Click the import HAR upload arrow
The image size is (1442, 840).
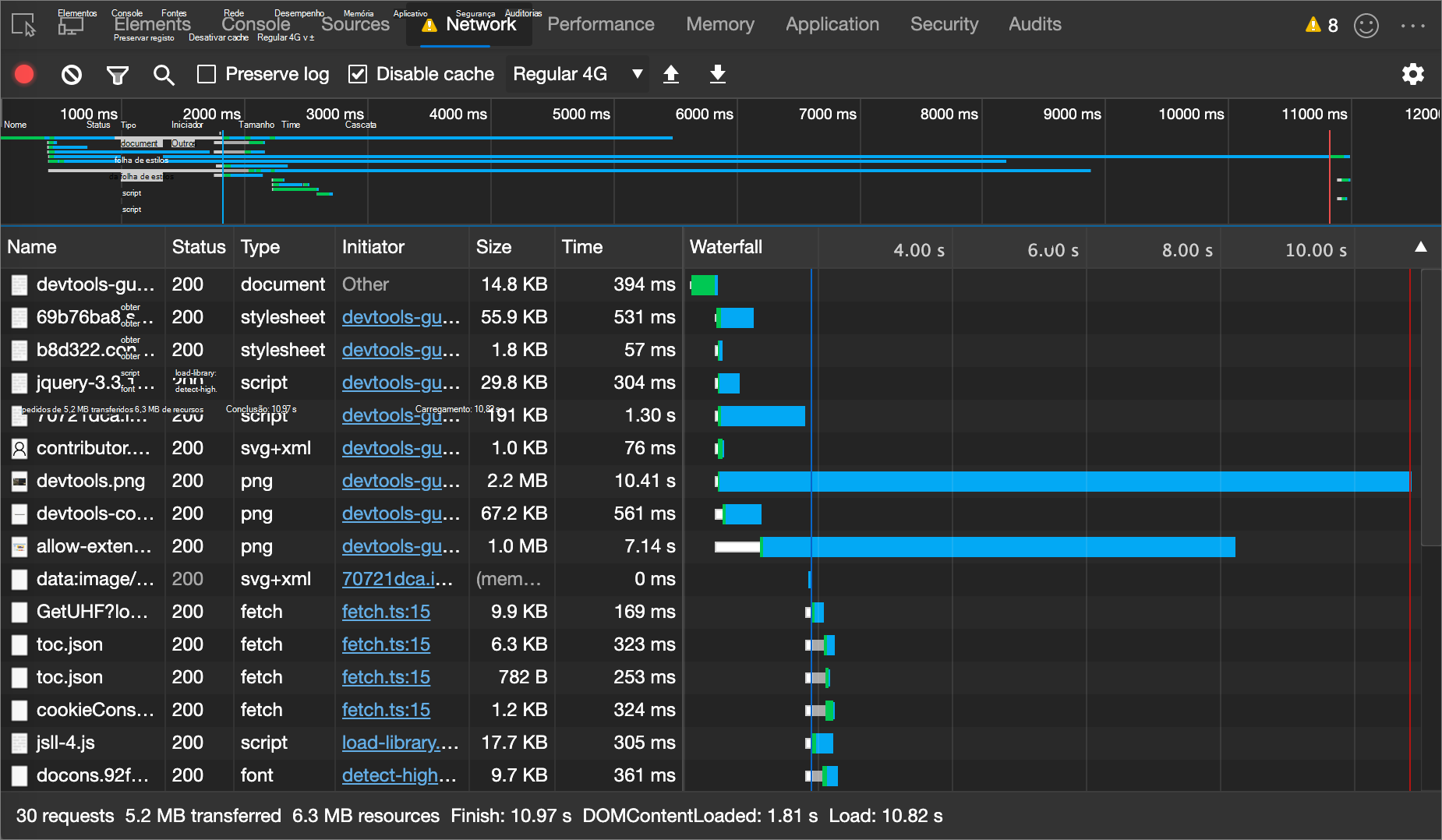click(671, 74)
